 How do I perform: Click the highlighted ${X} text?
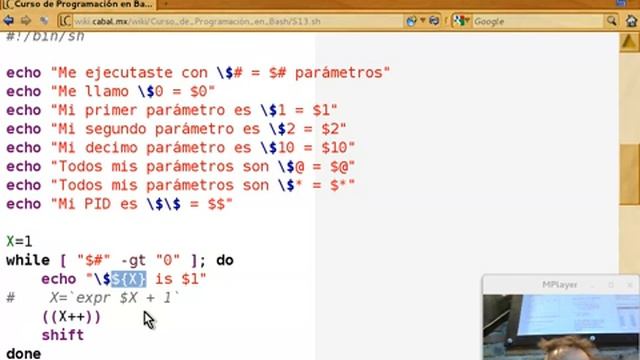click(x=129, y=279)
